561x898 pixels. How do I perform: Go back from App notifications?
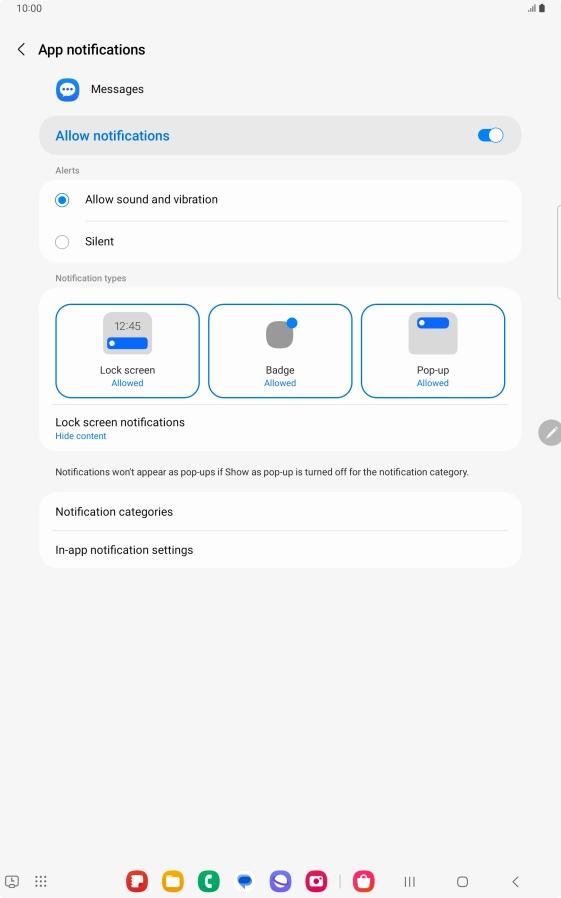point(21,50)
